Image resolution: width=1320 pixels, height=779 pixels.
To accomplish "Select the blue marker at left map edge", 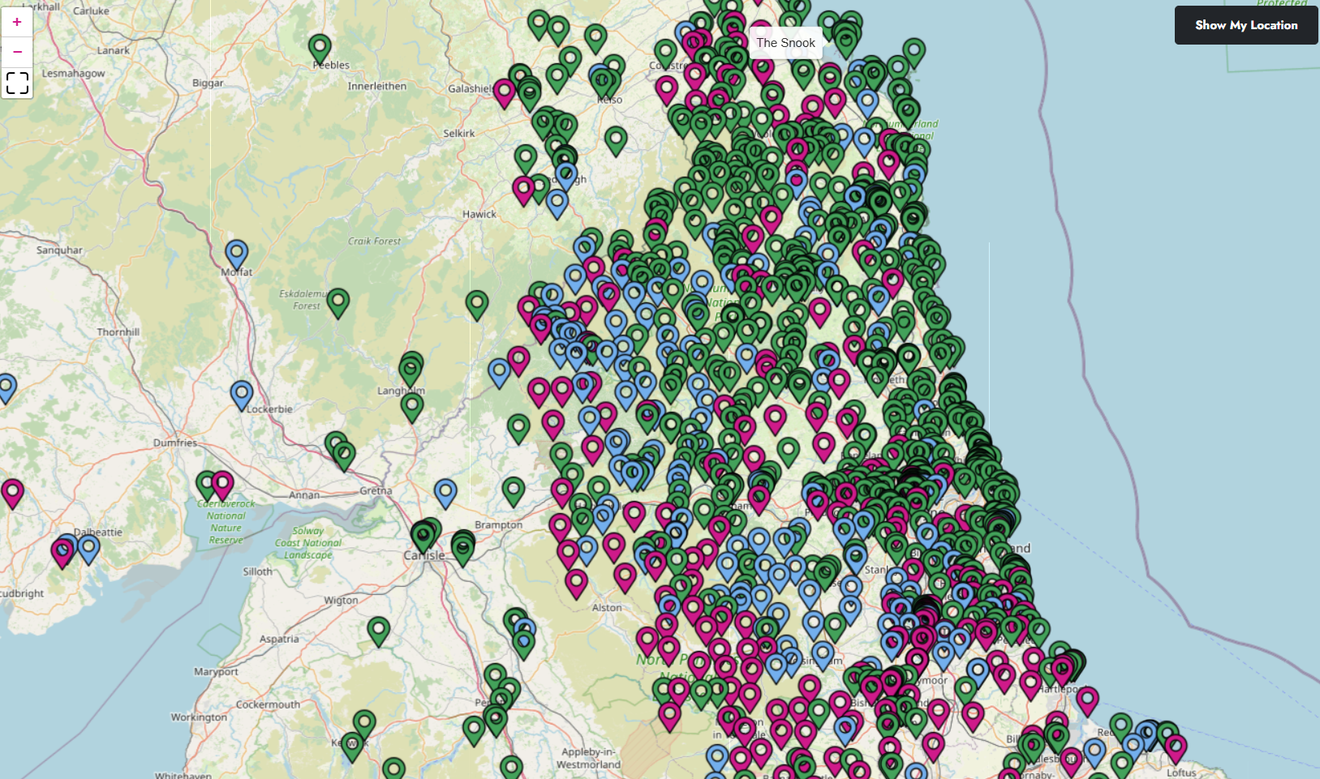I will (x=6, y=387).
